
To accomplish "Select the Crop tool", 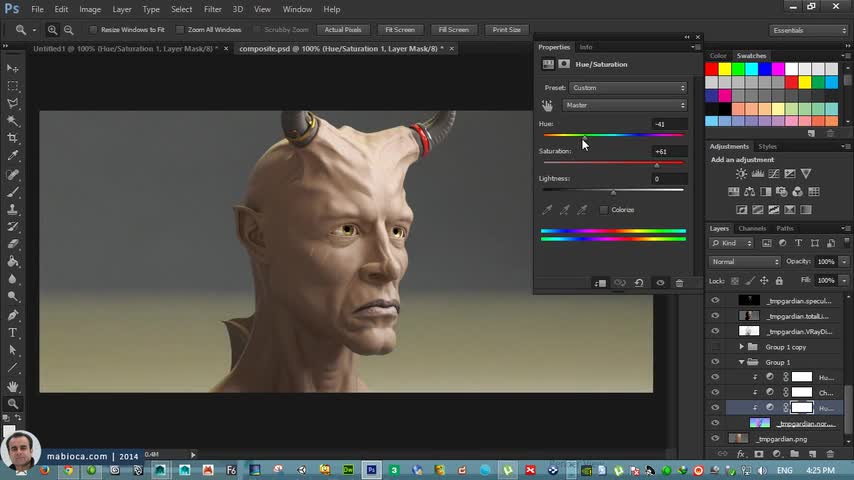I will [13, 138].
